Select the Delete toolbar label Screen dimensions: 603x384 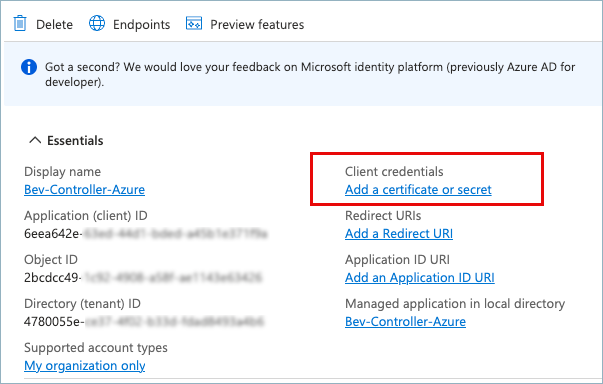point(54,25)
